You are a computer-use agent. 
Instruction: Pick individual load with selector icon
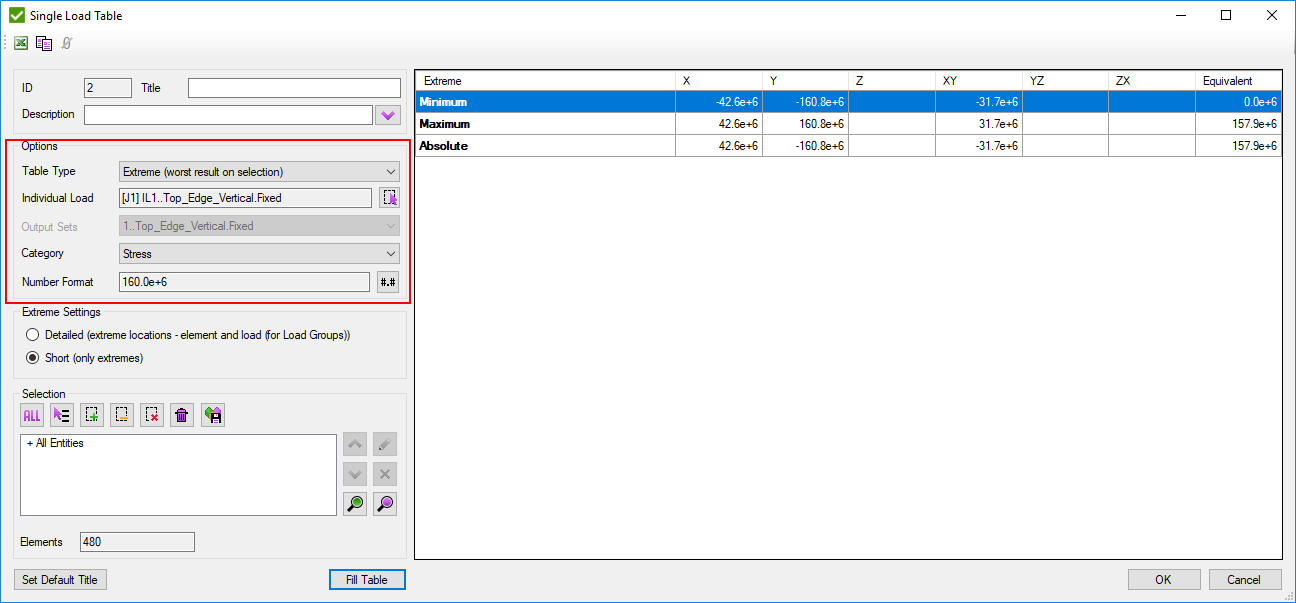[389, 198]
